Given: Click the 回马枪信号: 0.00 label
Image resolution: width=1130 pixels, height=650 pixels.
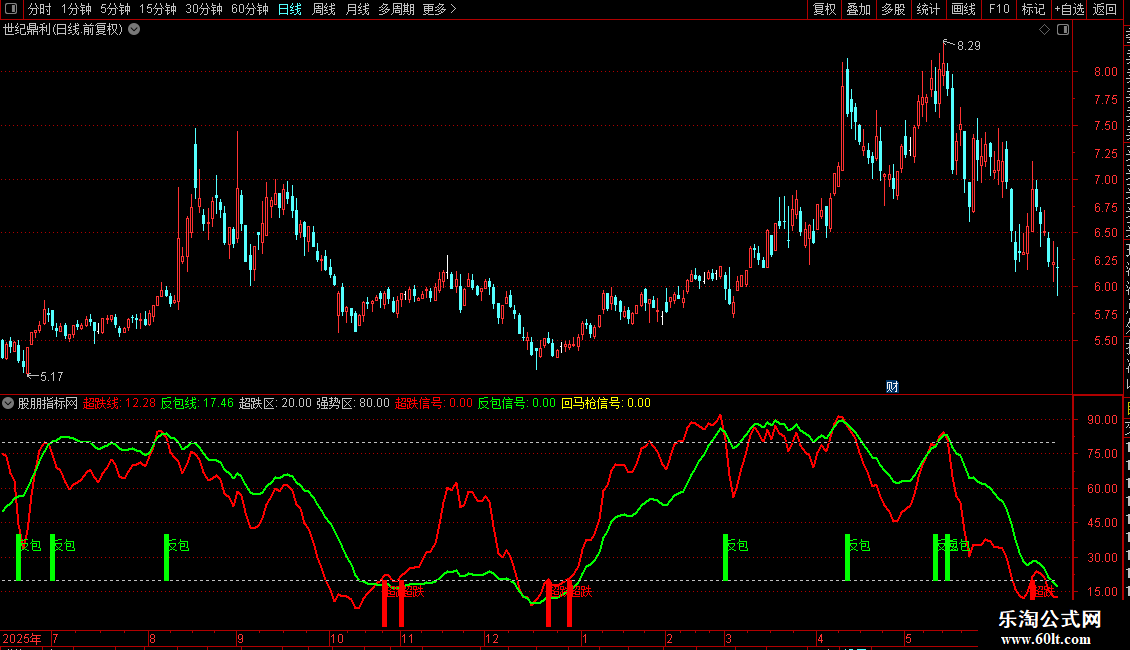Looking at the screenshot, I should coord(606,404).
